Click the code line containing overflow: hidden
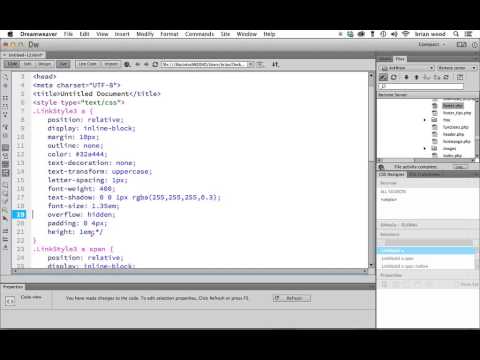Screen dimensions: 480x360 [x=81, y=214]
